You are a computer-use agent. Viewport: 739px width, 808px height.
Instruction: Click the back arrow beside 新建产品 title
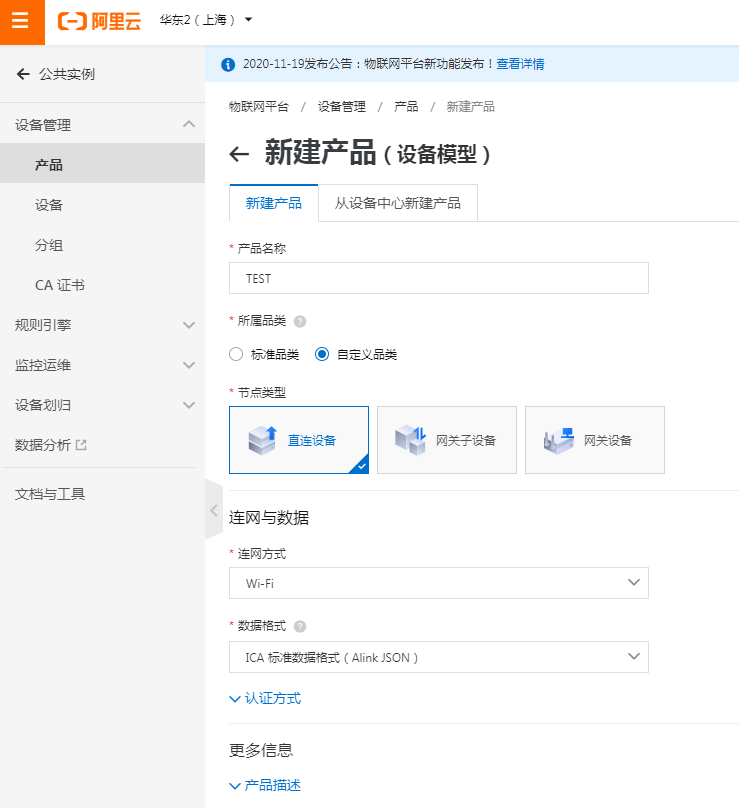239,154
